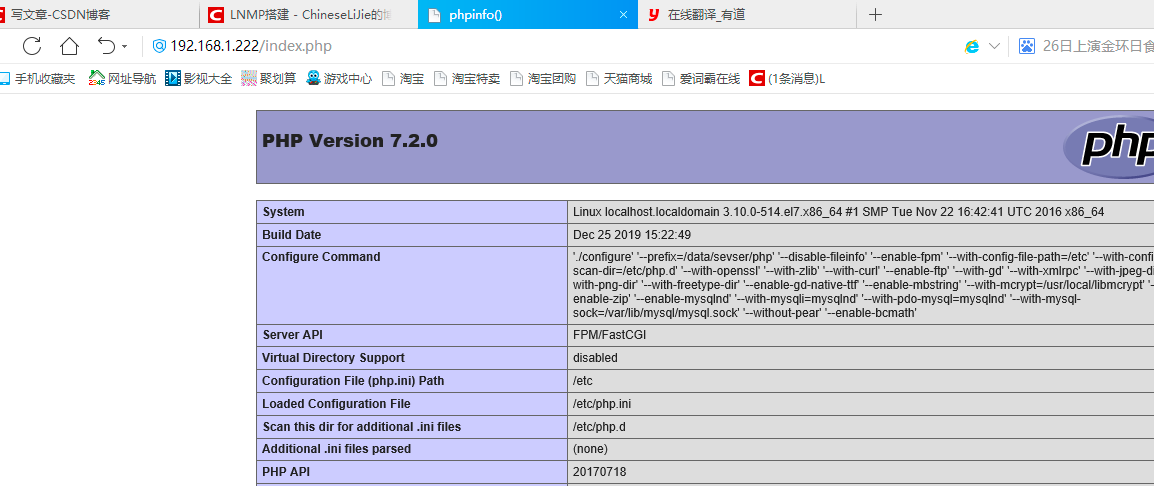Focus the address bar showing 192.168.1.222/index.php
The image size is (1154, 486).
click(x=251, y=46)
